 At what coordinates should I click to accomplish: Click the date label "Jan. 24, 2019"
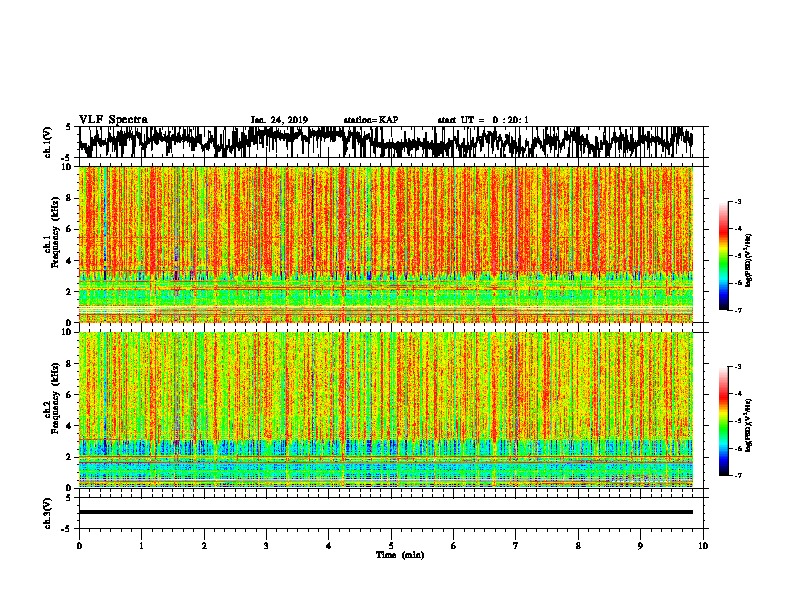pyautogui.click(x=279, y=120)
